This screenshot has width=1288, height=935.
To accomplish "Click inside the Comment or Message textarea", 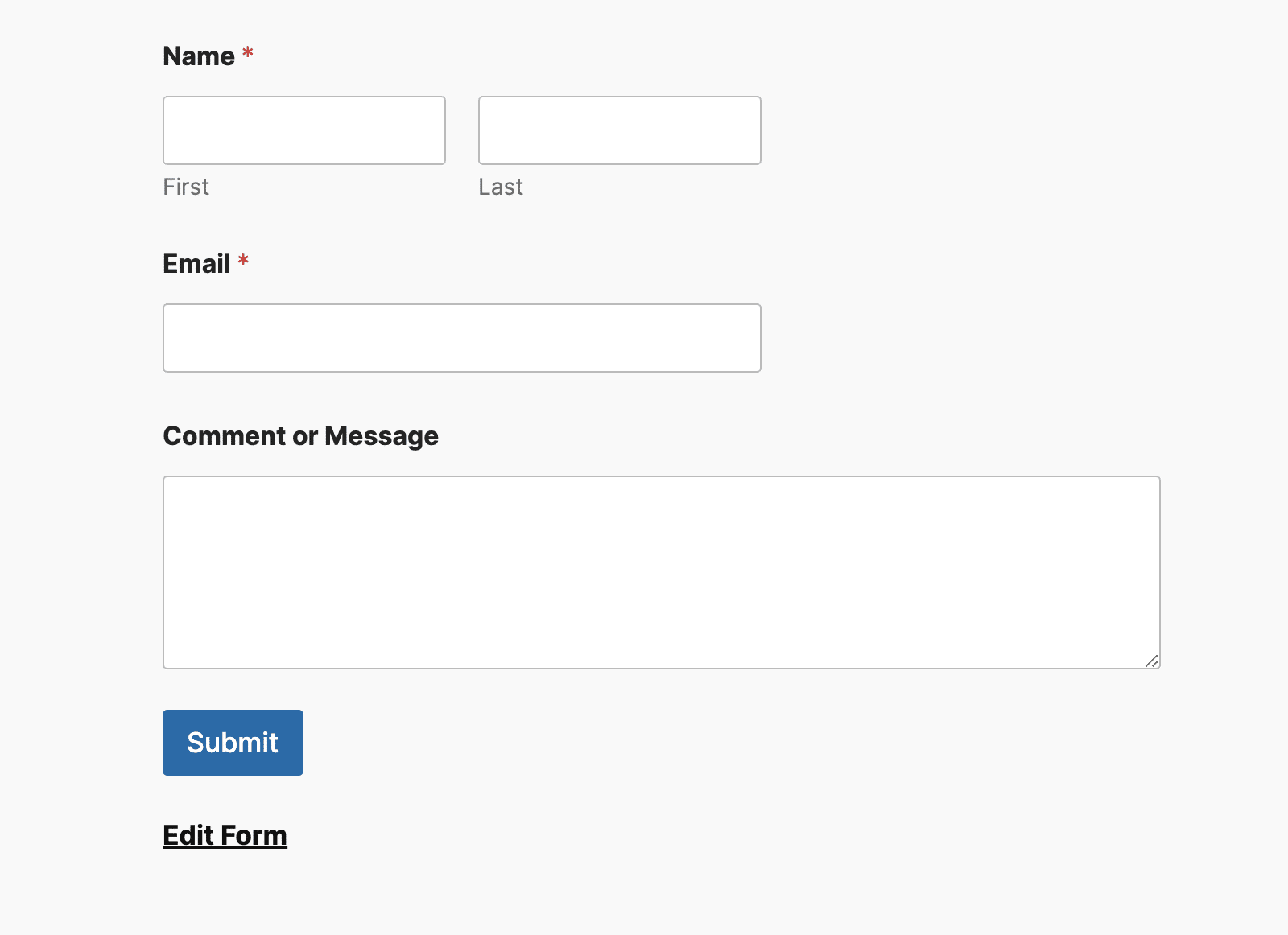I will pyautogui.click(x=660, y=571).
